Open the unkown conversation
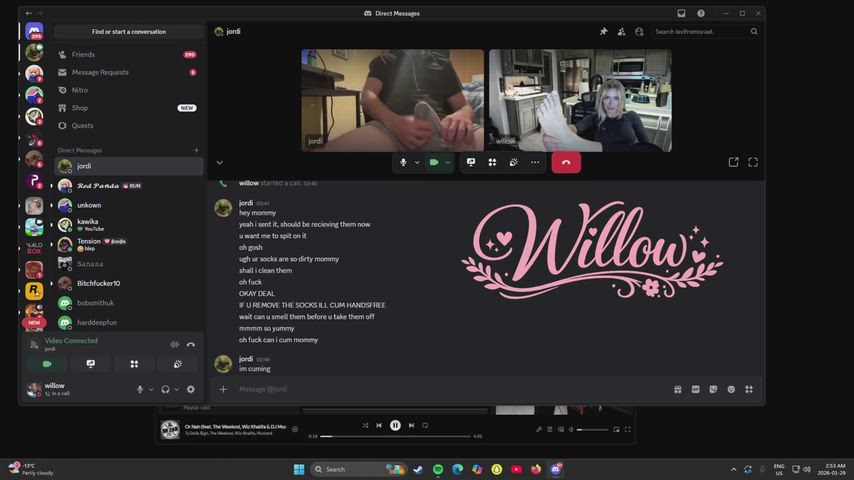 pos(129,205)
